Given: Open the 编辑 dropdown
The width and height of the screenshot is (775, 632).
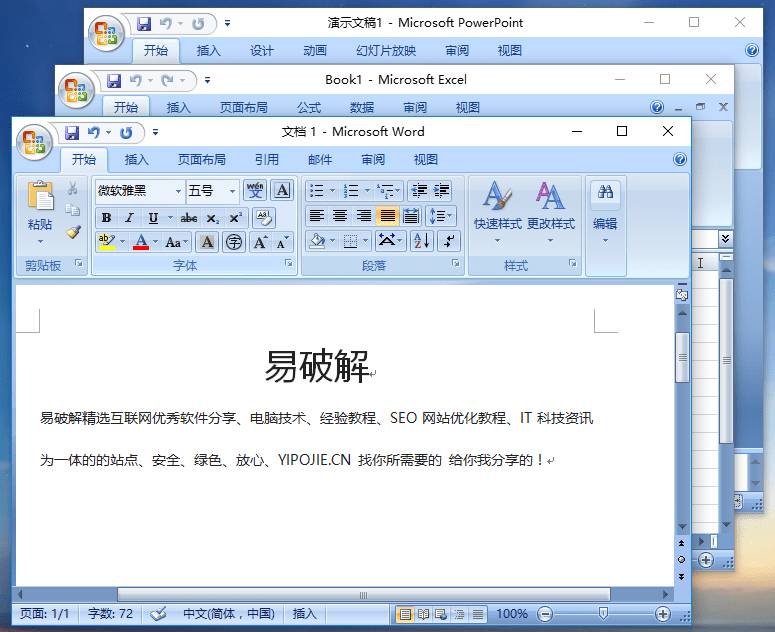Looking at the screenshot, I should [605, 212].
